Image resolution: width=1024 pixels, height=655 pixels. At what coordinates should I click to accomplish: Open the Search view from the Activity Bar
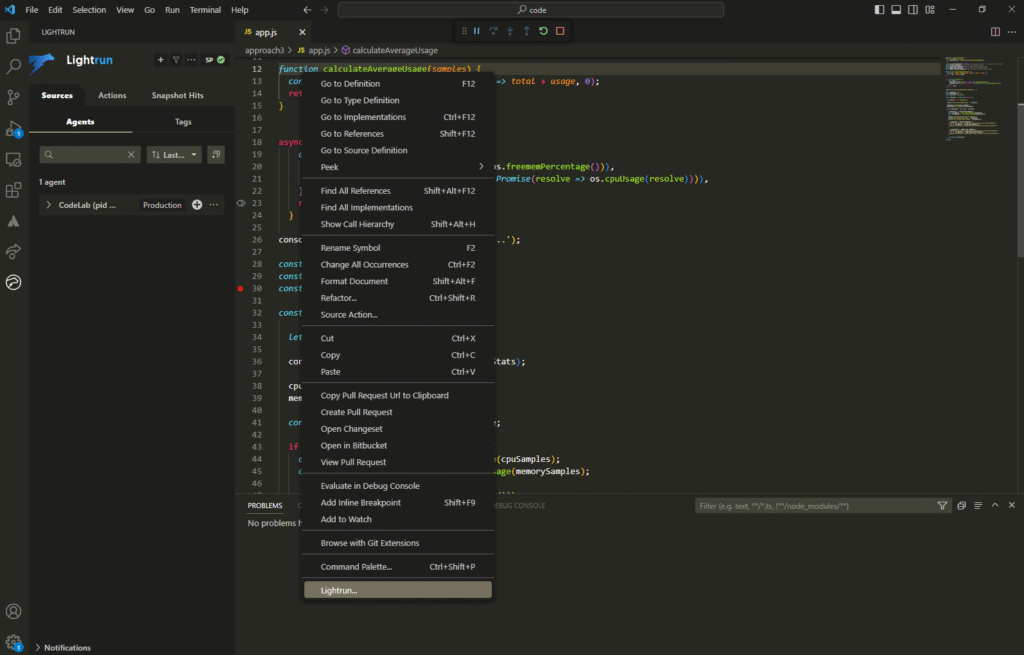(x=14, y=66)
